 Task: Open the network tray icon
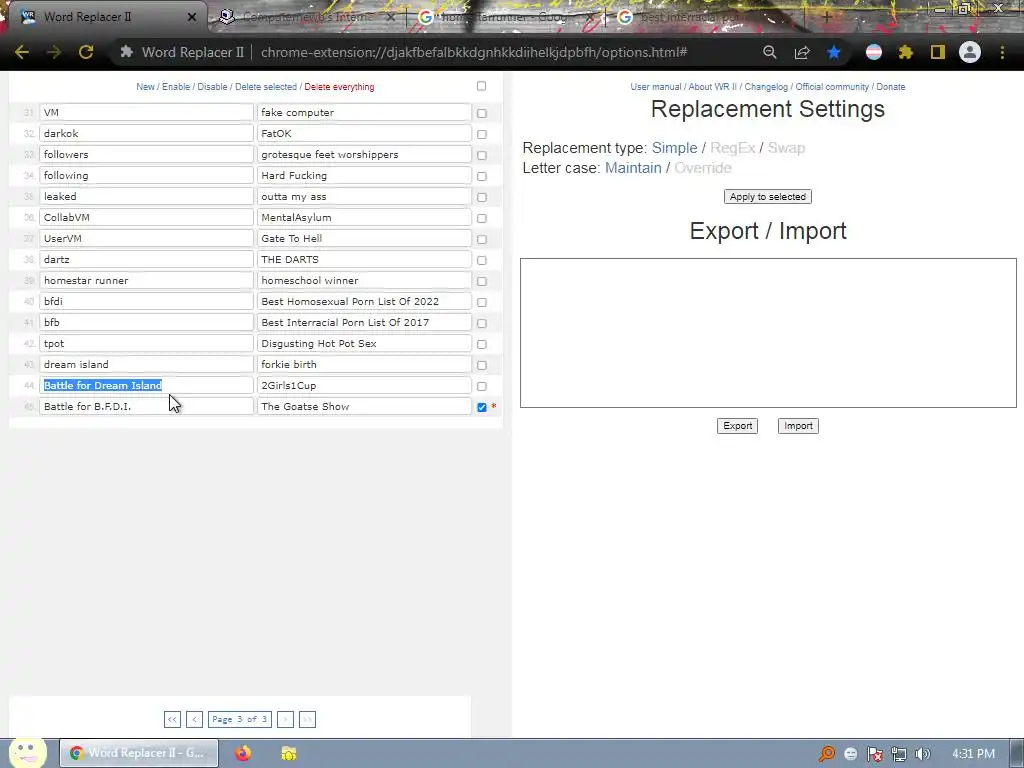click(x=899, y=754)
